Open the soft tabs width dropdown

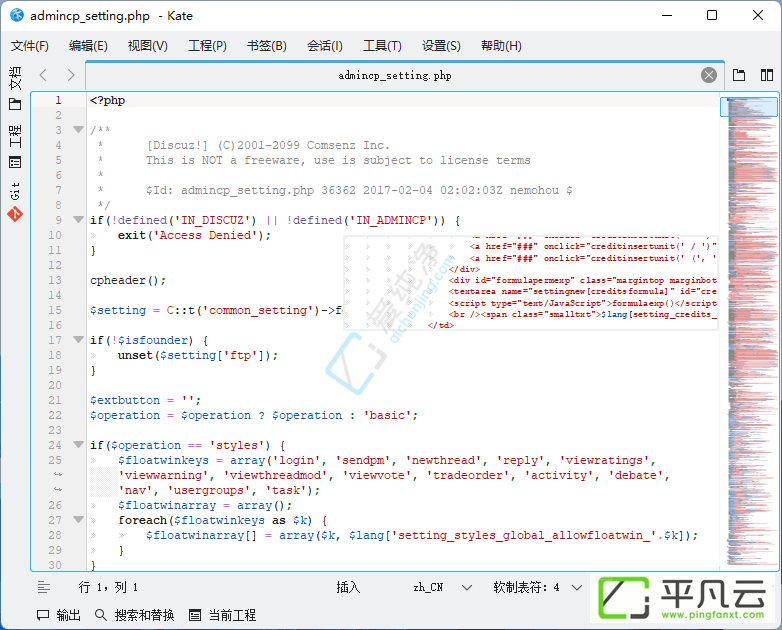[538, 587]
